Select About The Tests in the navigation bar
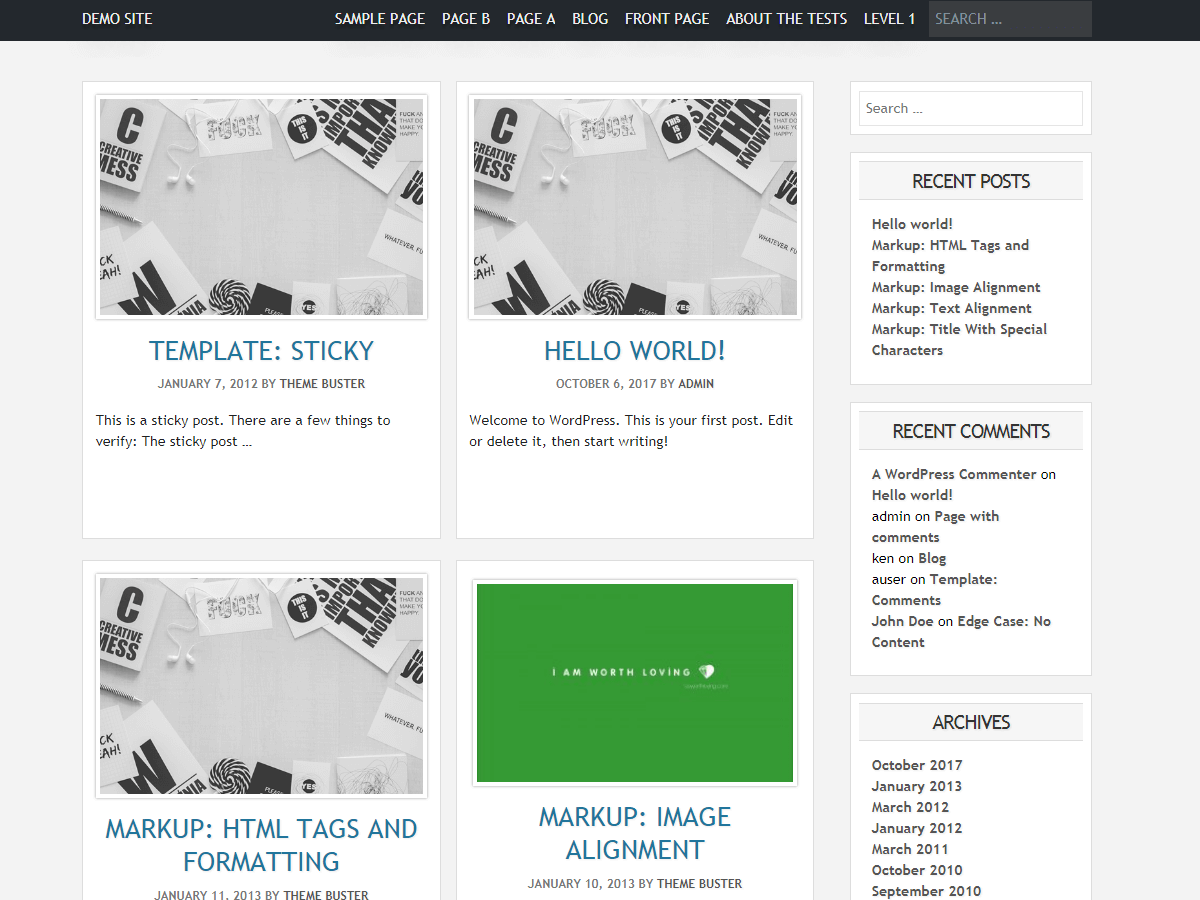1200x900 pixels. [x=786, y=19]
